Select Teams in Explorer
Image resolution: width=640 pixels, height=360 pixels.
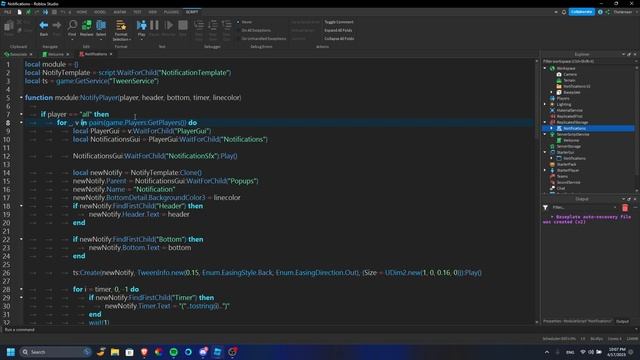562,176
